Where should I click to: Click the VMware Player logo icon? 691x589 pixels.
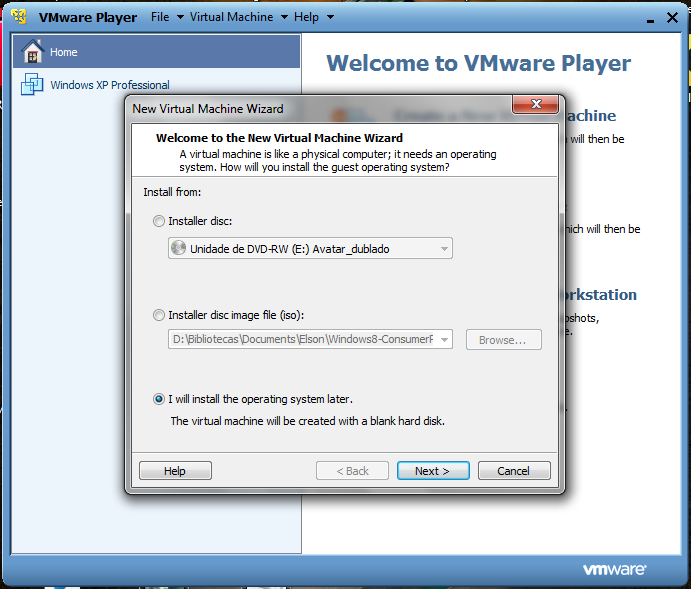click(x=19, y=17)
